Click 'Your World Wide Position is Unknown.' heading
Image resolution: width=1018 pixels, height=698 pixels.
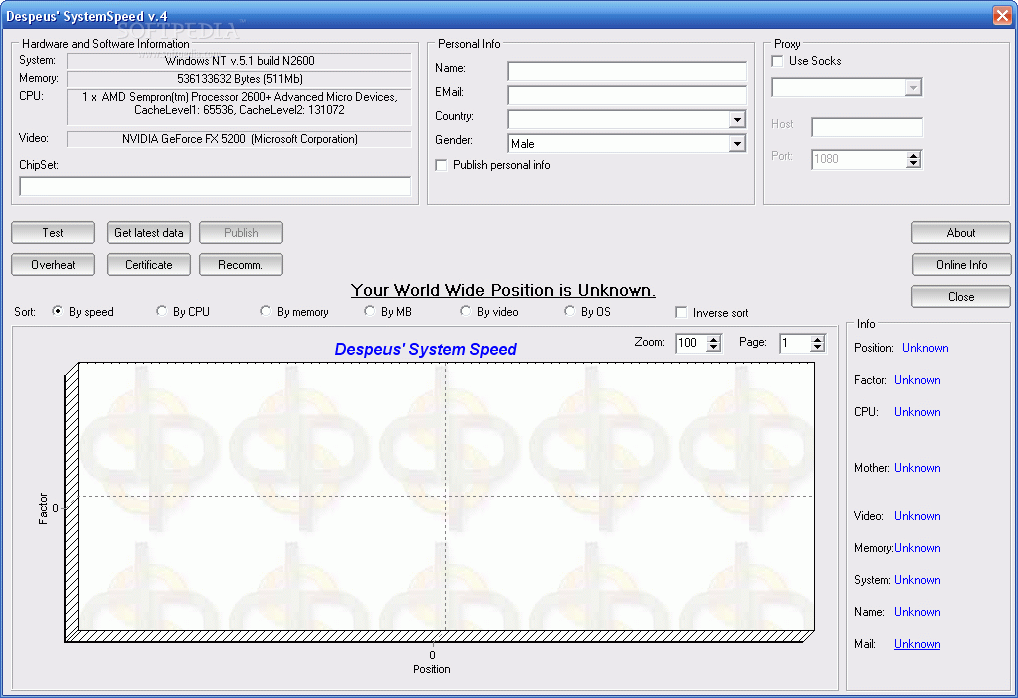tap(503, 290)
